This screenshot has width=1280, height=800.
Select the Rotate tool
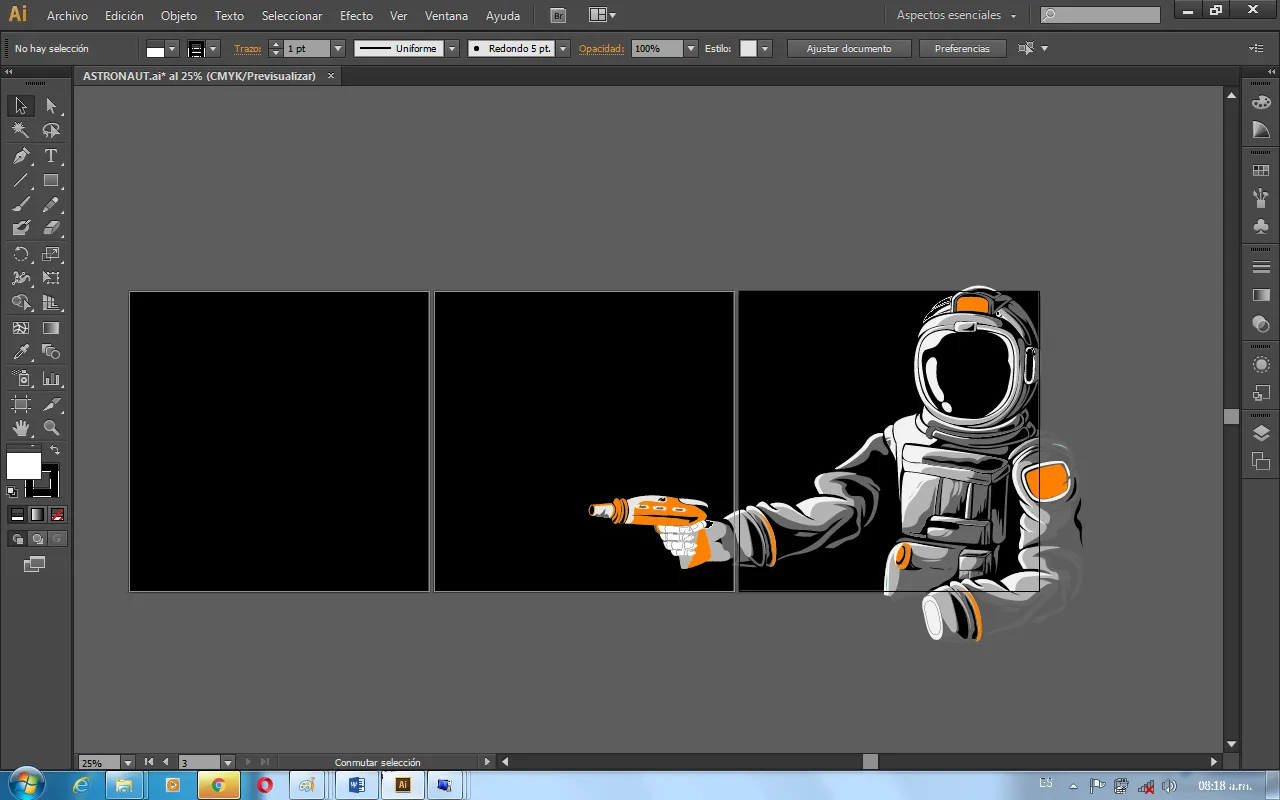(21, 255)
